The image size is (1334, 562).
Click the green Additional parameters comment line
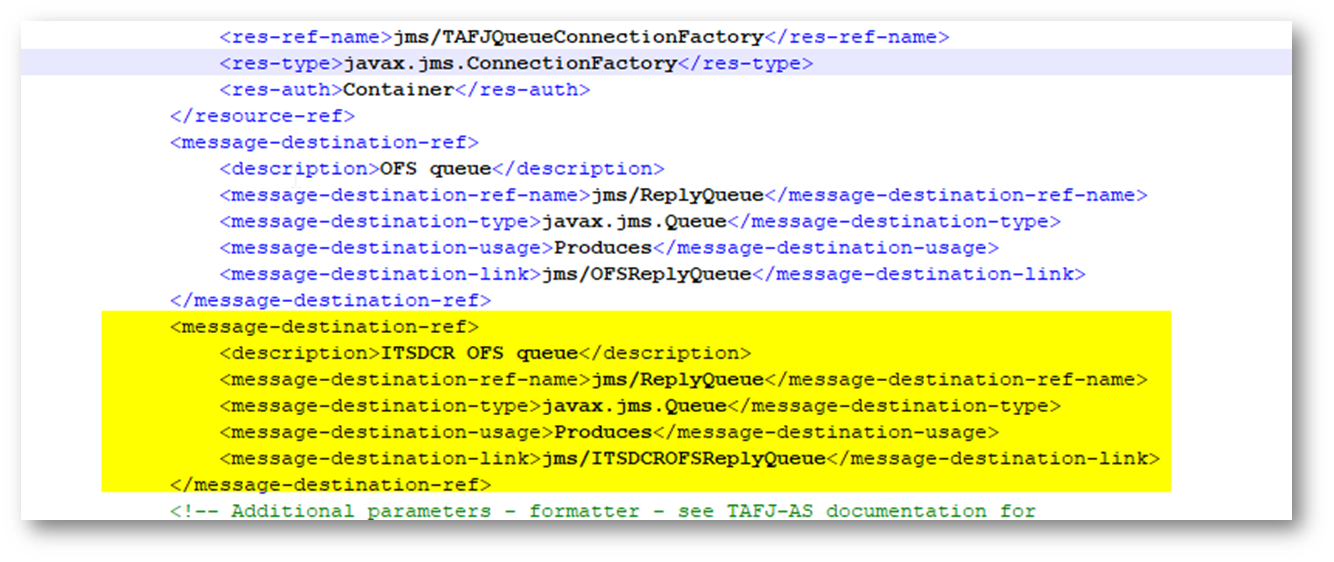coord(602,511)
